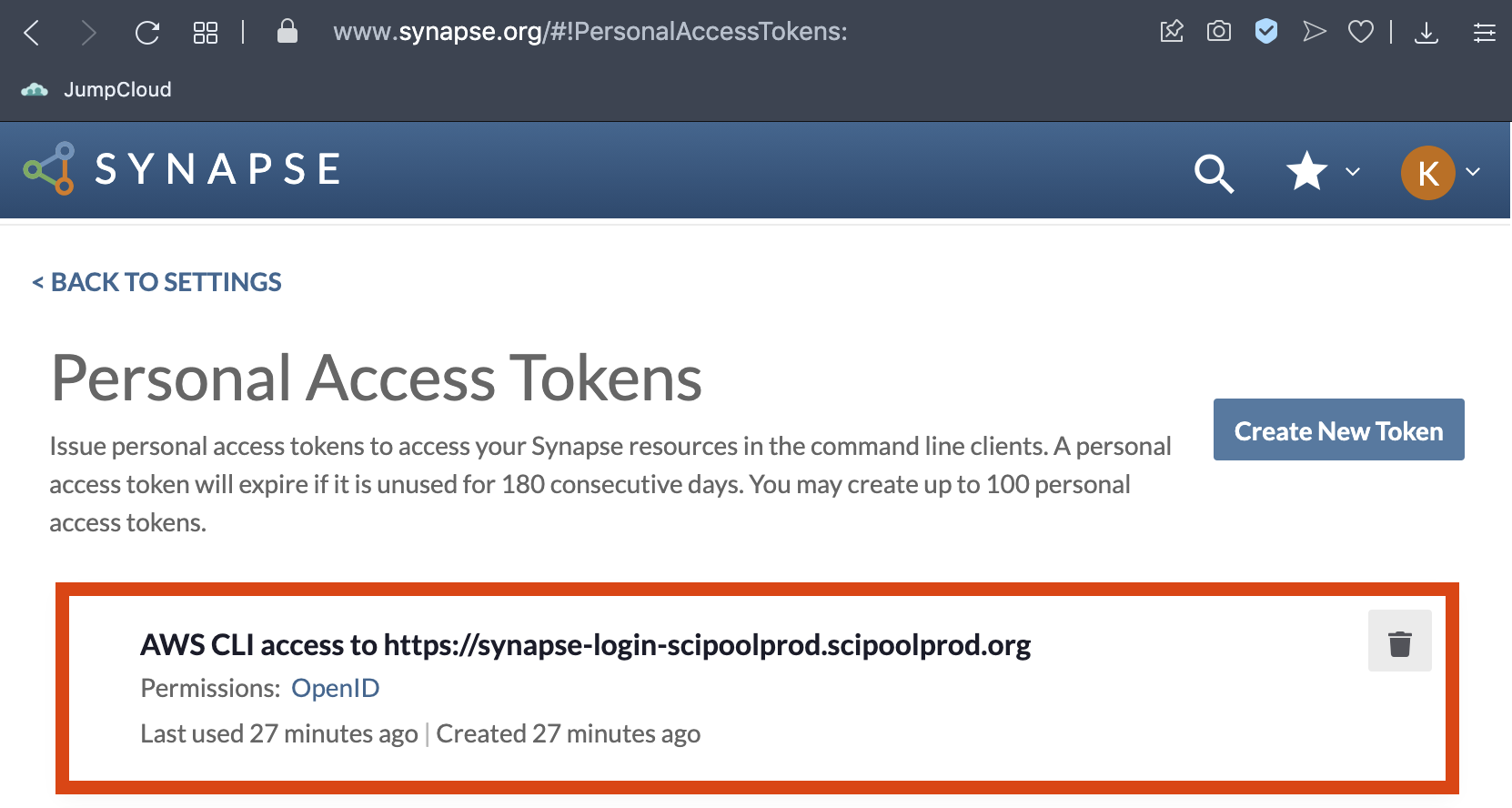Take a snapshot with the camera icon
The image size is (1512, 808).
point(1219,32)
